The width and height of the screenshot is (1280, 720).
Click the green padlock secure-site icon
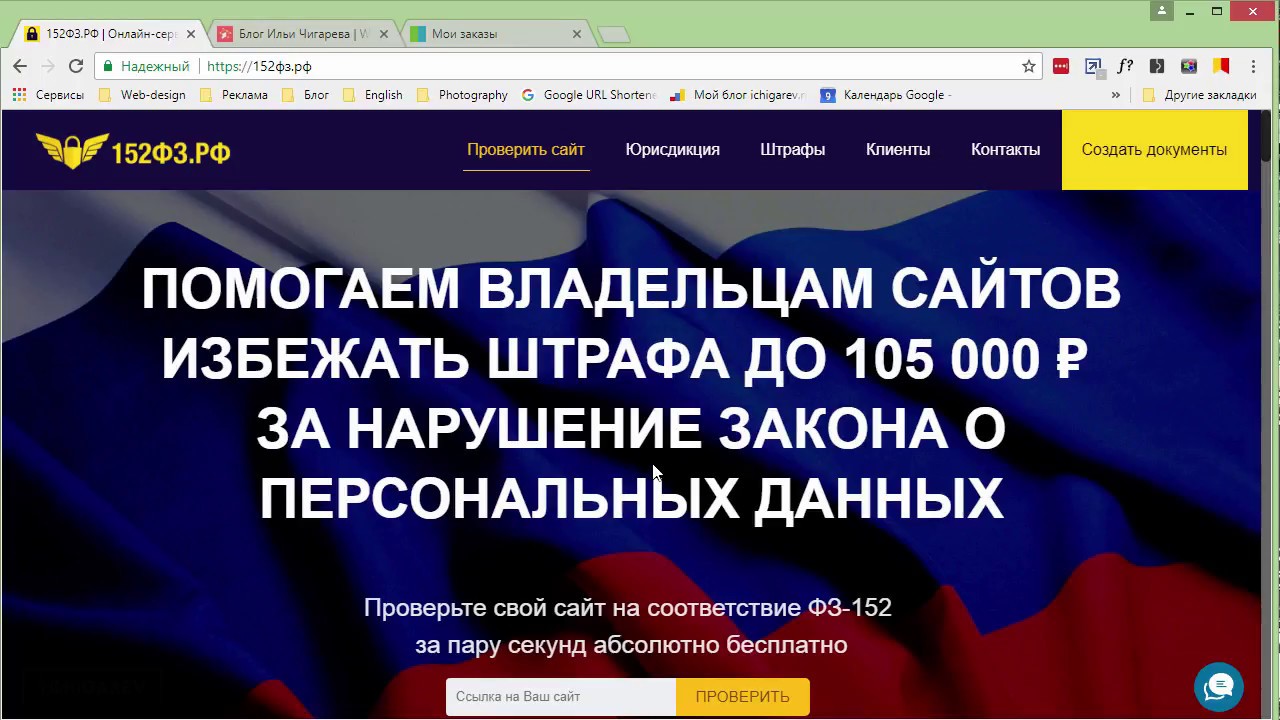[x=109, y=66]
